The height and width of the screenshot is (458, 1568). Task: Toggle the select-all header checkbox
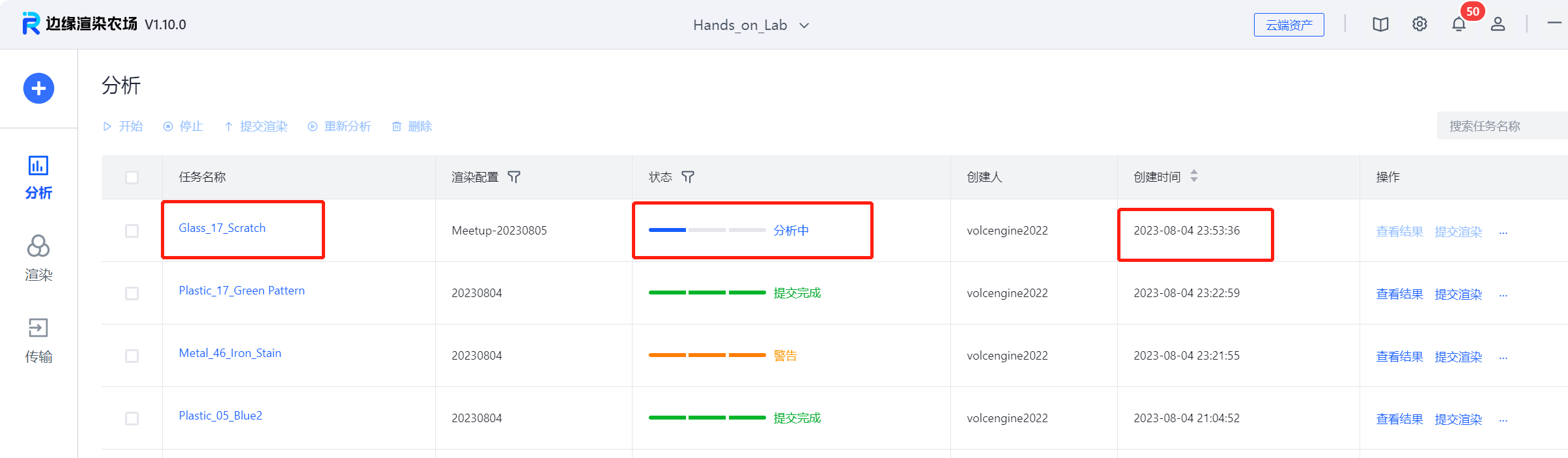[x=132, y=177]
